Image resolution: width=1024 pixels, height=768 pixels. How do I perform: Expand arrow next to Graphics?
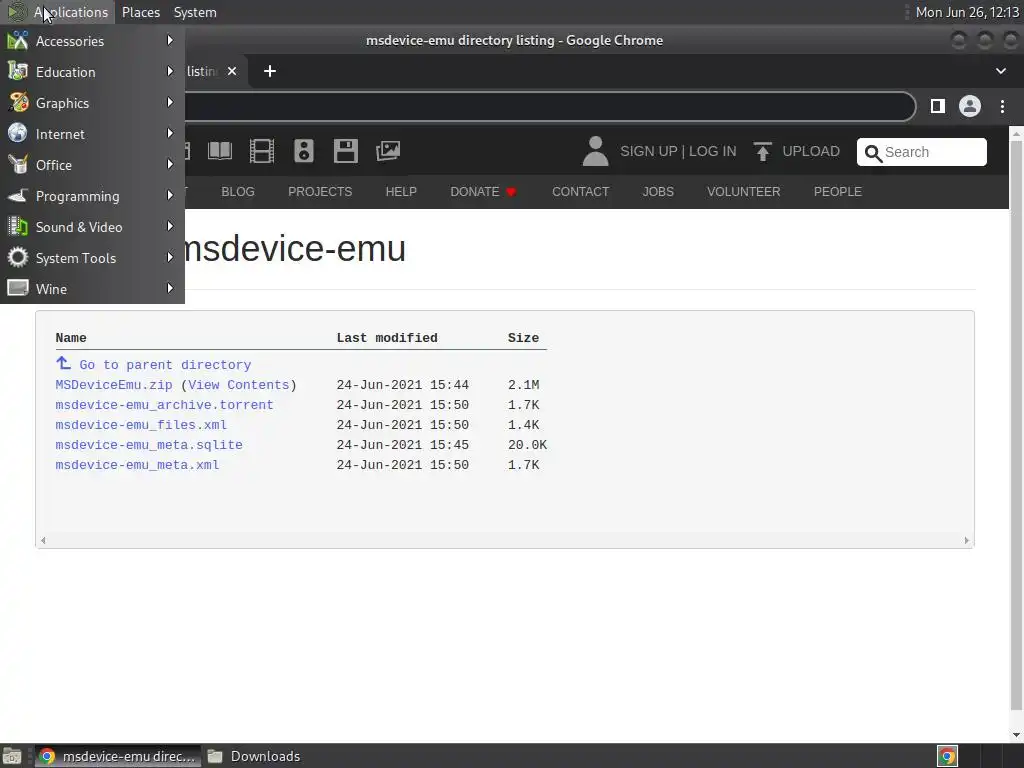[170, 103]
